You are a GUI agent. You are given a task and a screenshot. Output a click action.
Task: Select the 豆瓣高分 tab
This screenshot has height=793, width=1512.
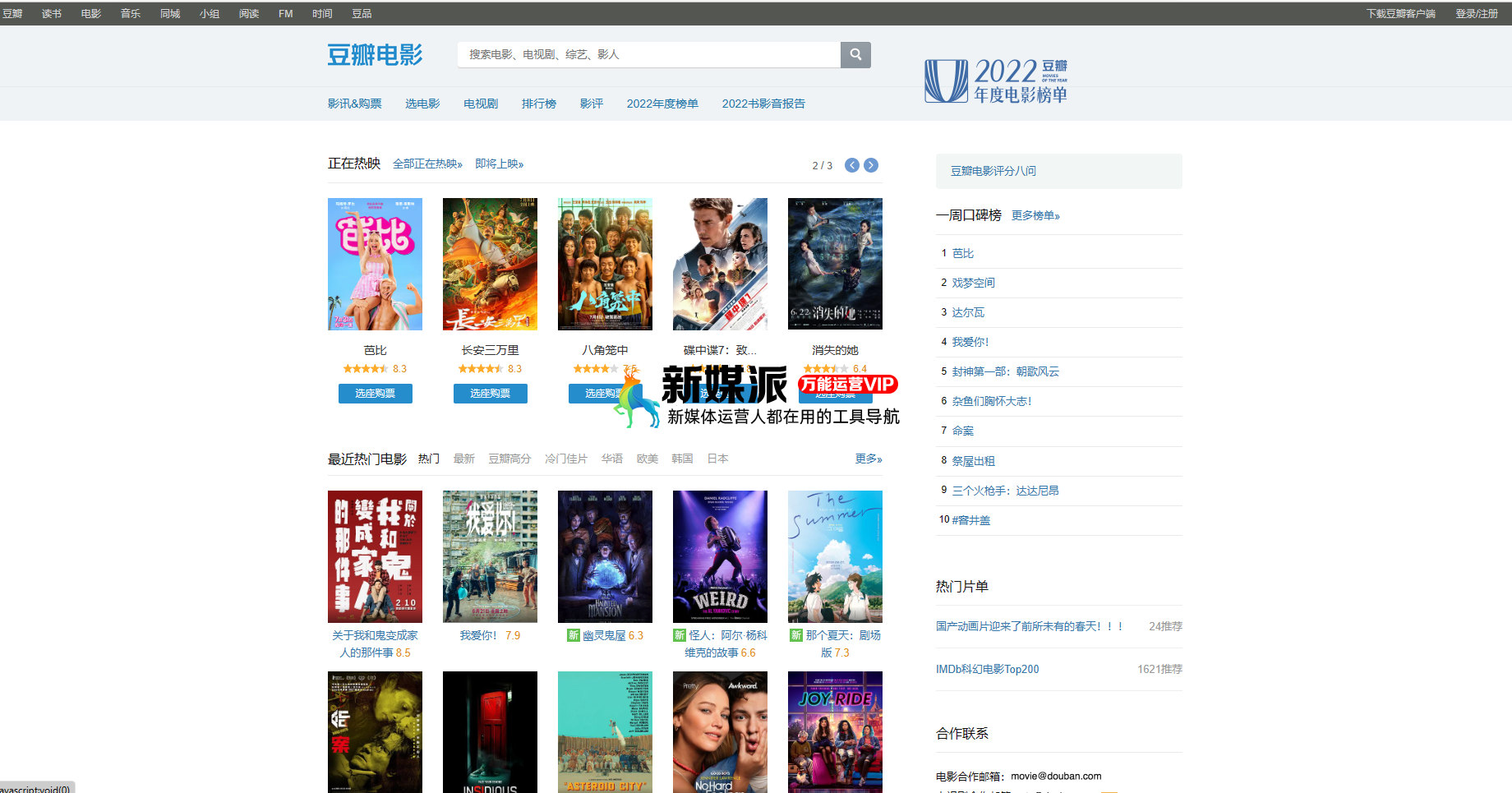pos(509,459)
